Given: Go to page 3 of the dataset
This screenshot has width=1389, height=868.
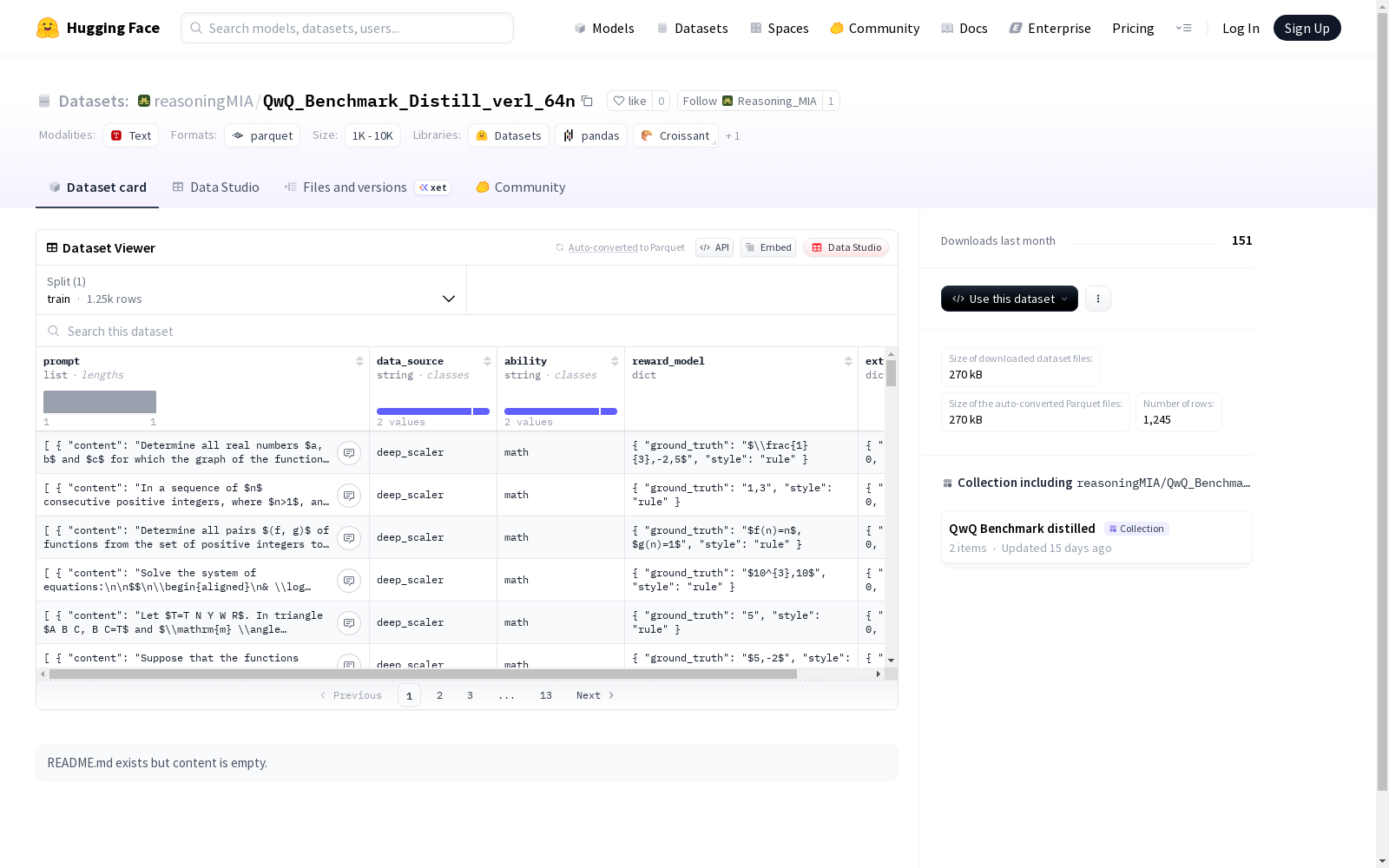Looking at the screenshot, I should point(471,695).
